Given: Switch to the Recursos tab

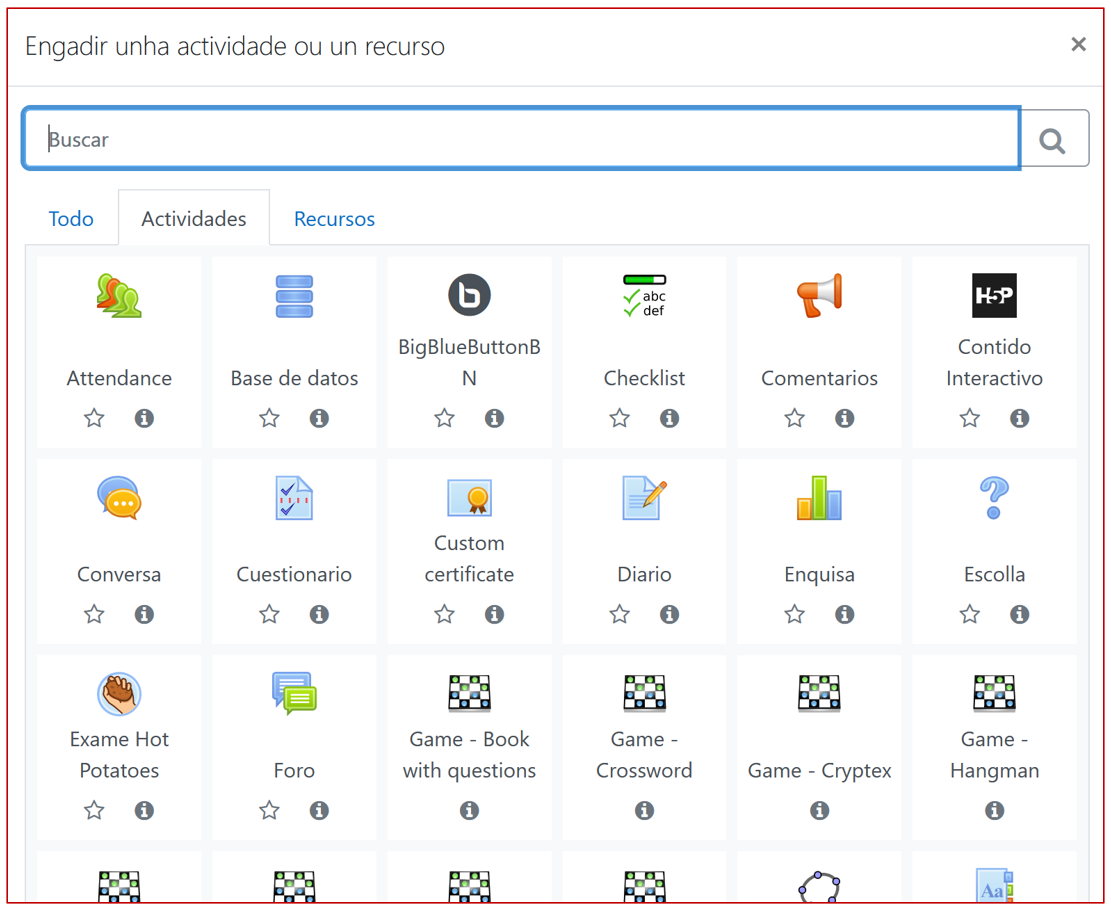Looking at the screenshot, I should 334,219.
